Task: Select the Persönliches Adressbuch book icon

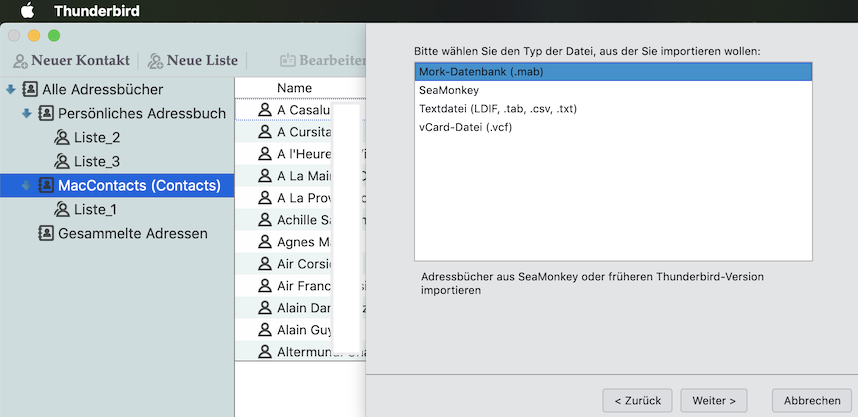Action: (46, 114)
